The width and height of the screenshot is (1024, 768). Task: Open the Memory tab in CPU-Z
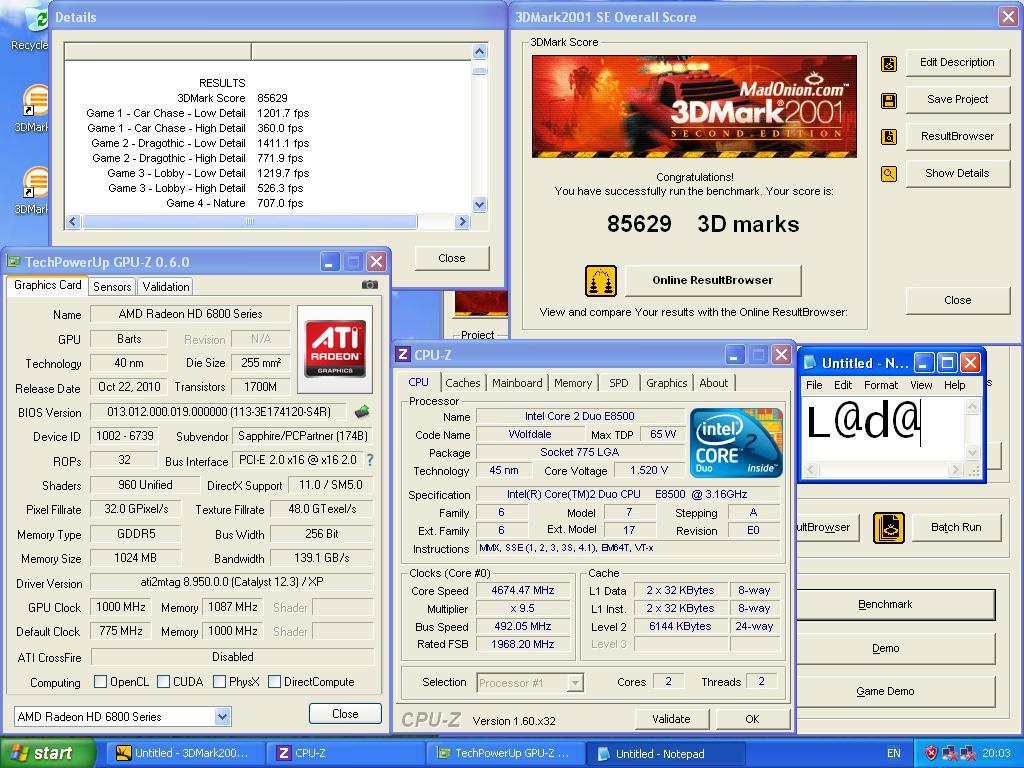[x=573, y=383]
